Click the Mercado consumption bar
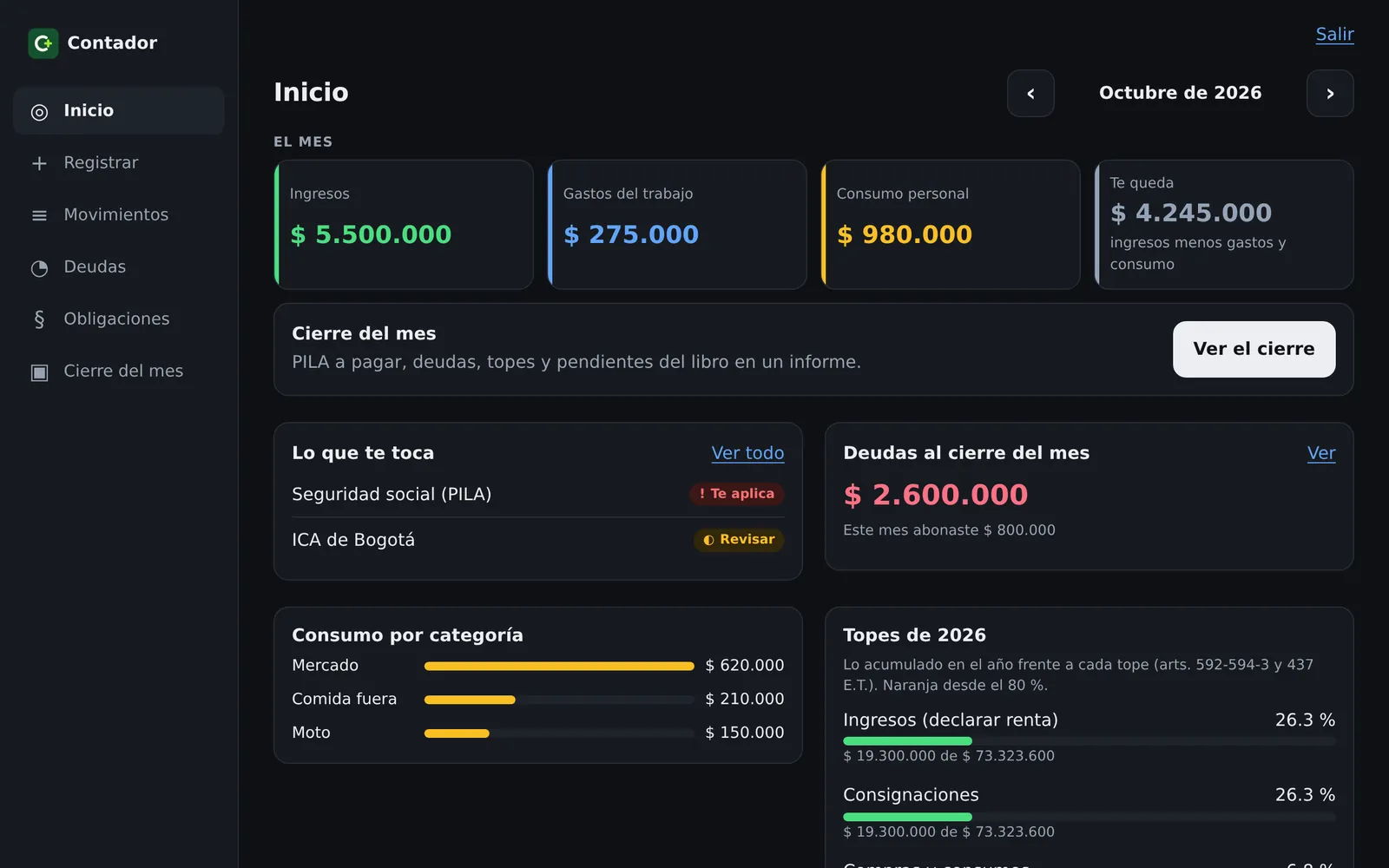 coord(559,666)
